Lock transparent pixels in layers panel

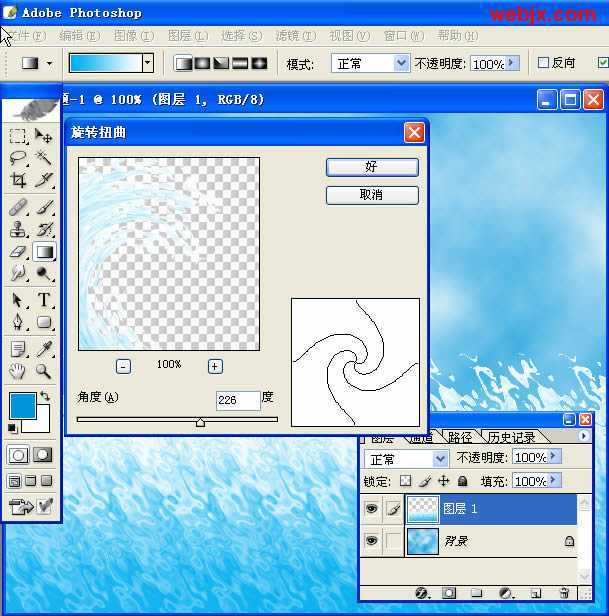(405, 480)
